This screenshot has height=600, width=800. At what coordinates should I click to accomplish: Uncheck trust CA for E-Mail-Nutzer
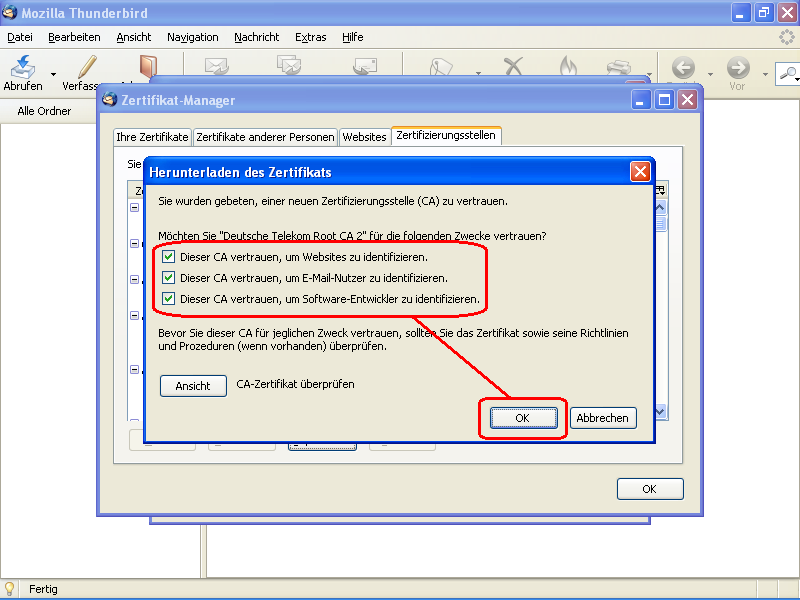click(168, 278)
